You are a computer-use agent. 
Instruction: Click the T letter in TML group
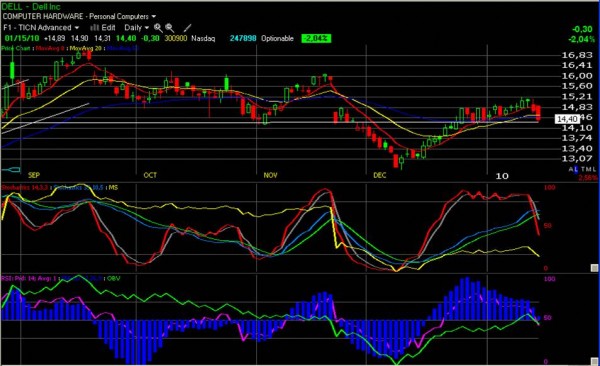tap(583, 169)
